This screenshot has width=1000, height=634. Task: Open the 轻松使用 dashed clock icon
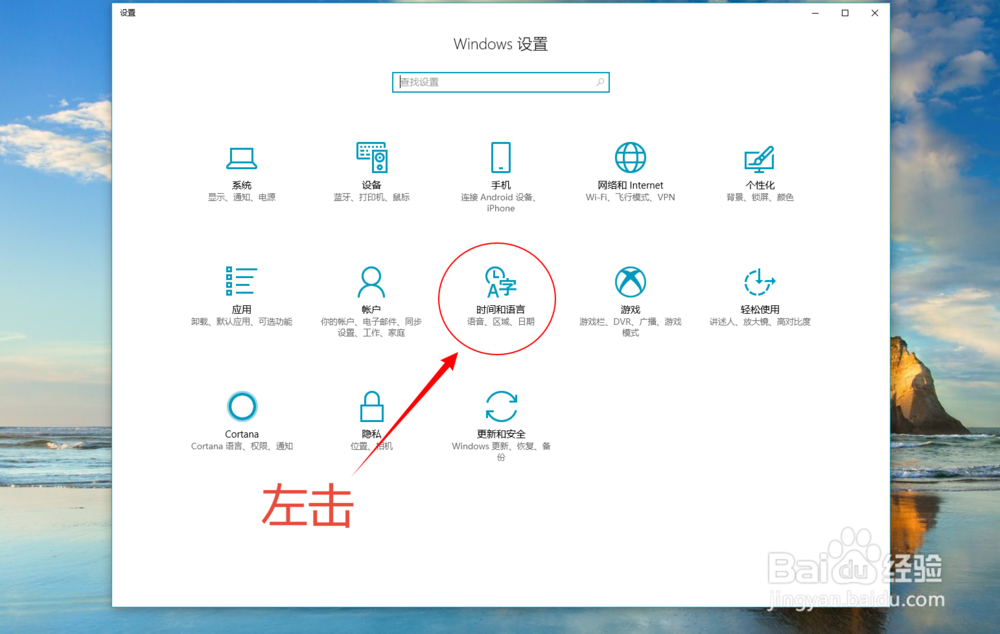[x=760, y=282]
